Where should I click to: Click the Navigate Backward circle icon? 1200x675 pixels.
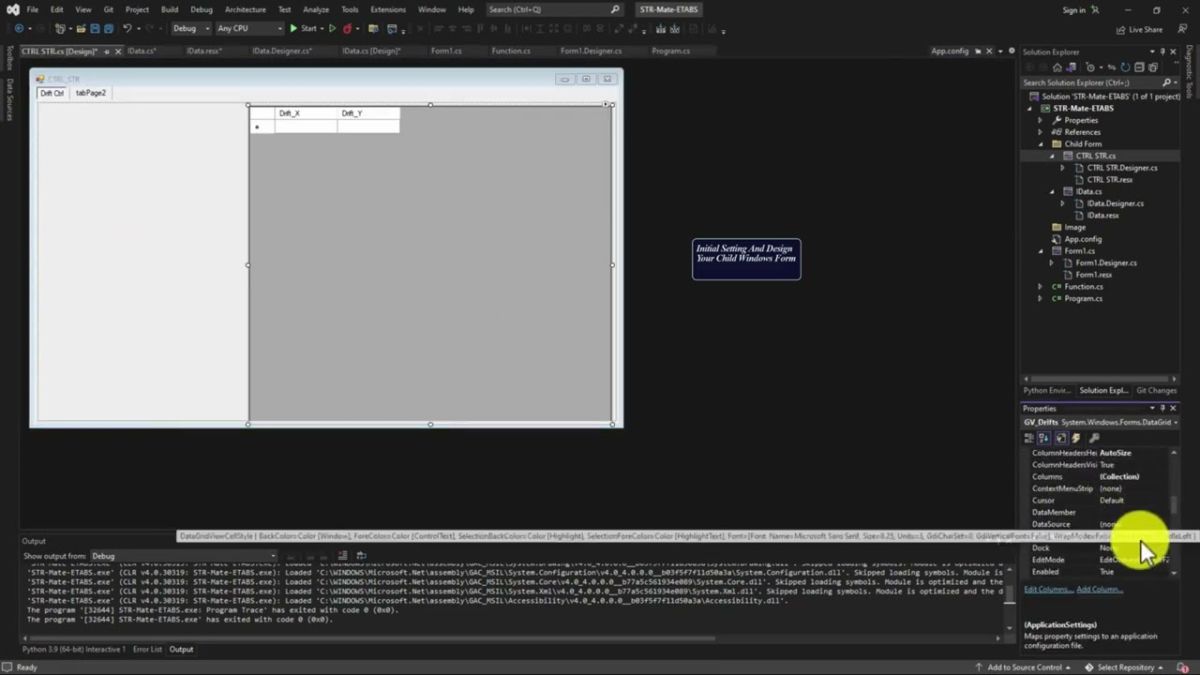(18, 28)
